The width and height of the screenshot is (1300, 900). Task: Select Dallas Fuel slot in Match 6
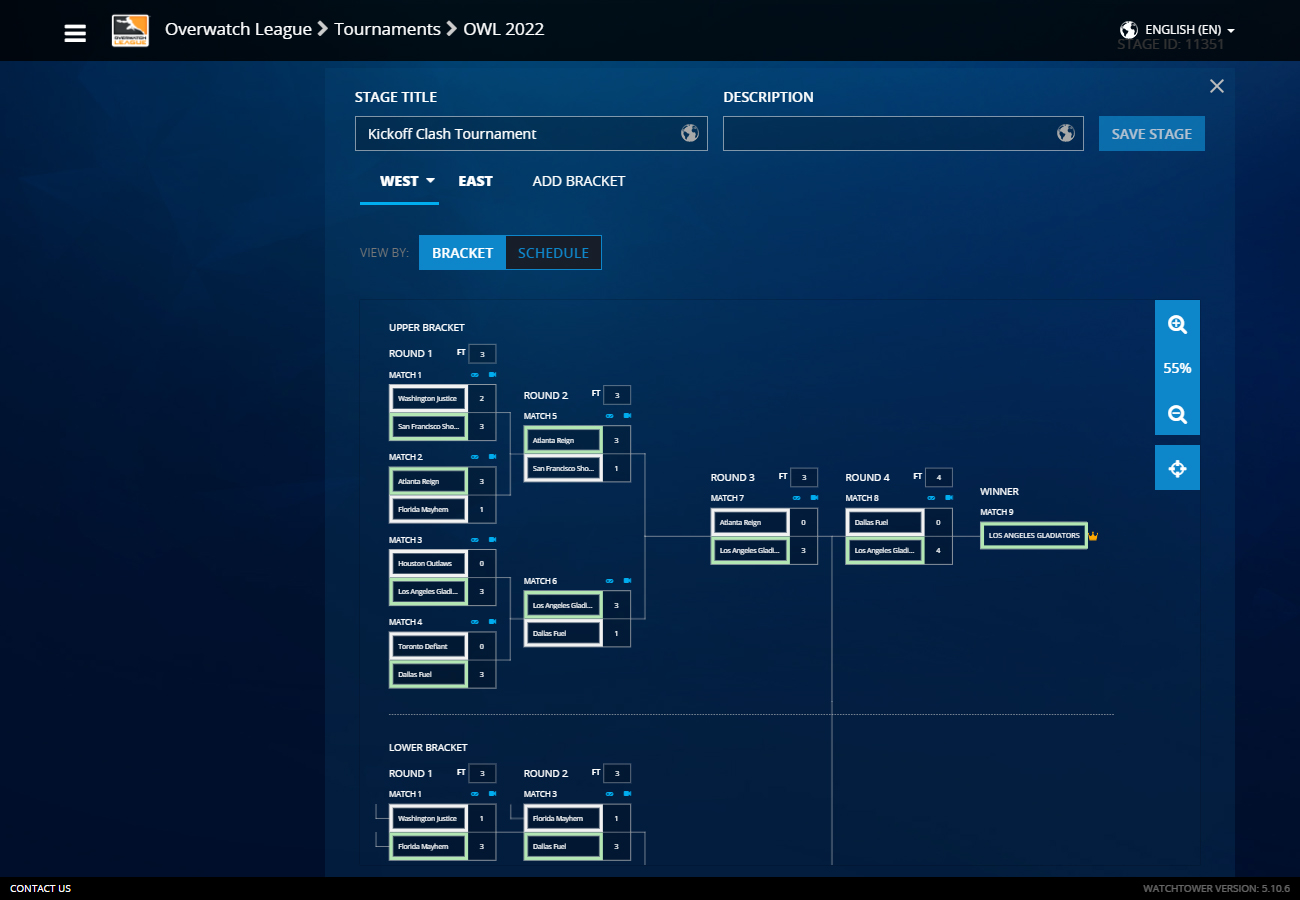[x=563, y=633]
